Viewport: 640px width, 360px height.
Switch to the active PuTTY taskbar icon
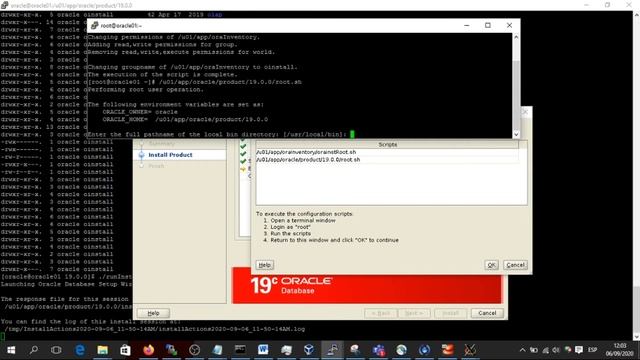pyautogui.click(x=332, y=350)
